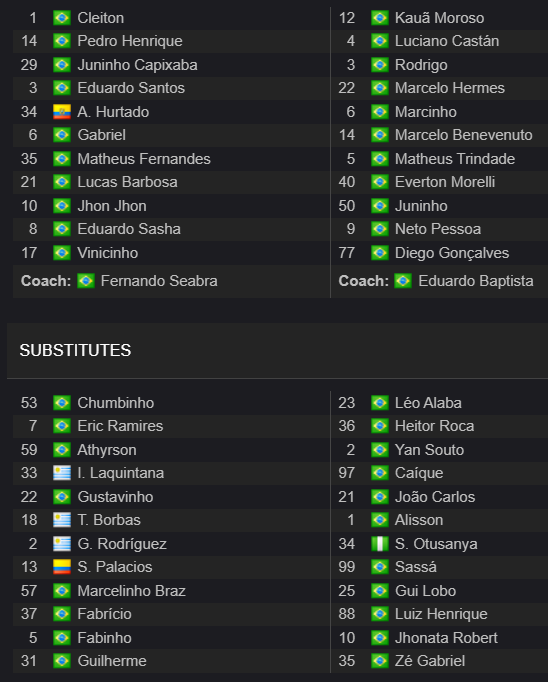The width and height of the screenshot is (548, 682).
Task: Click Nigeria flag next to S. Otusanya
Action: [x=380, y=544]
